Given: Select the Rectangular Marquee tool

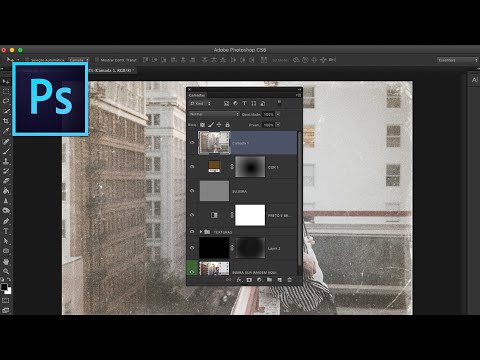Looking at the screenshot, I should pyautogui.click(x=6, y=91).
